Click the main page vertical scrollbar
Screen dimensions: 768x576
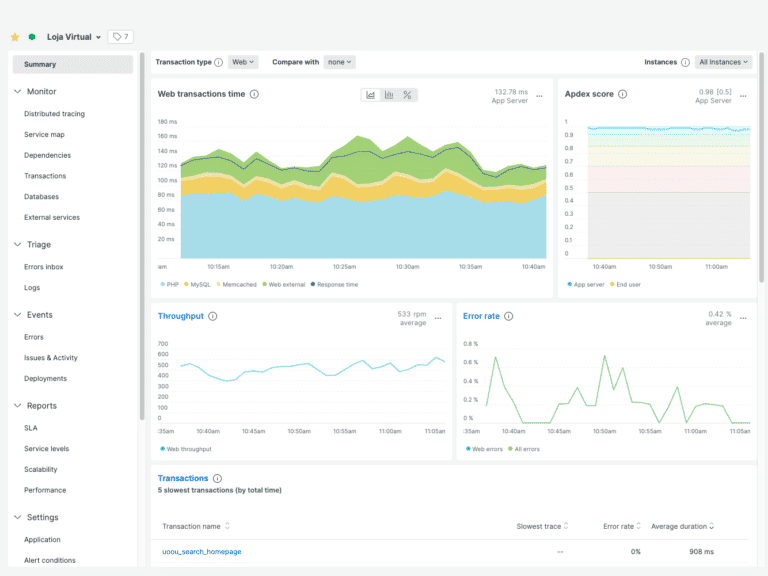(x=762, y=167)
